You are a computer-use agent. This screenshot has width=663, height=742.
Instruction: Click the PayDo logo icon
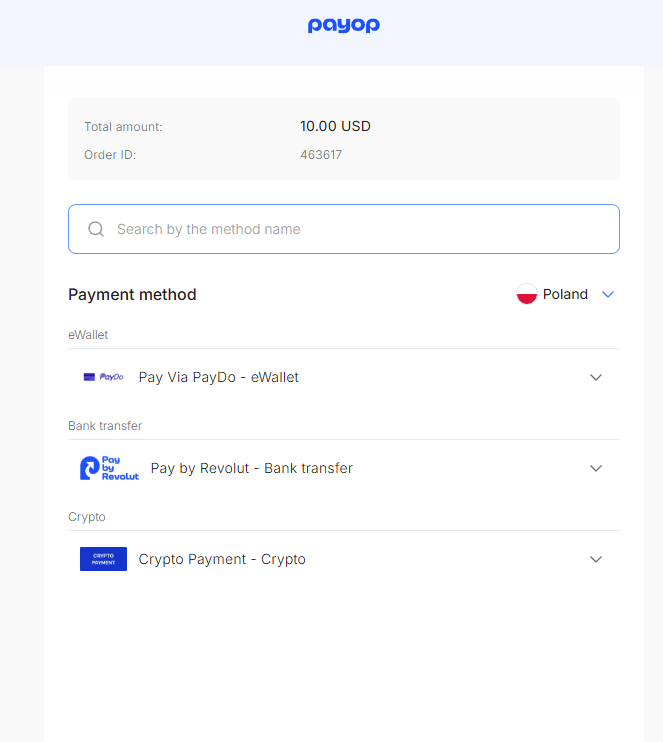pos(103,377)
